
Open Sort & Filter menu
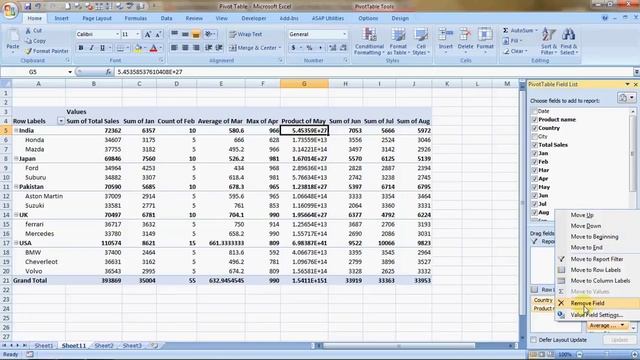click(x=549, y=41)
